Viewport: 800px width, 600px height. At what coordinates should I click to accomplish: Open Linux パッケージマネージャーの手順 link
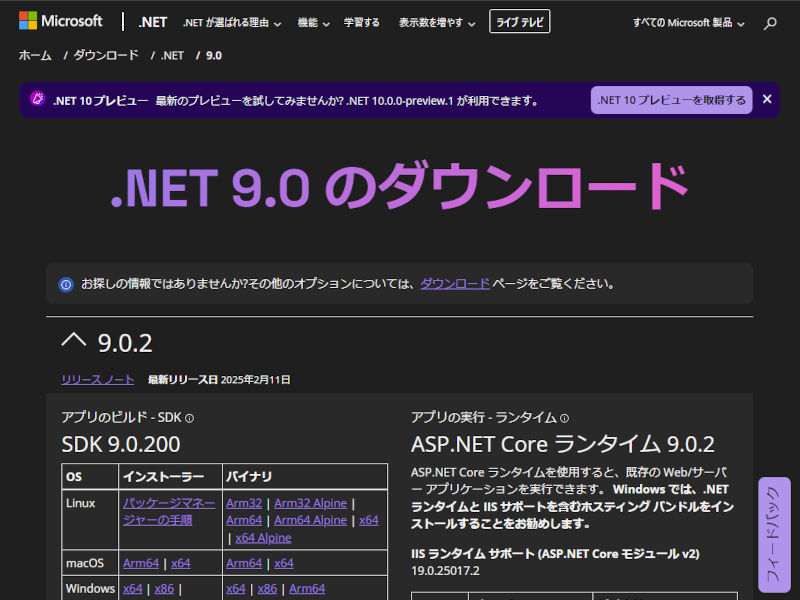pos(168,511)
